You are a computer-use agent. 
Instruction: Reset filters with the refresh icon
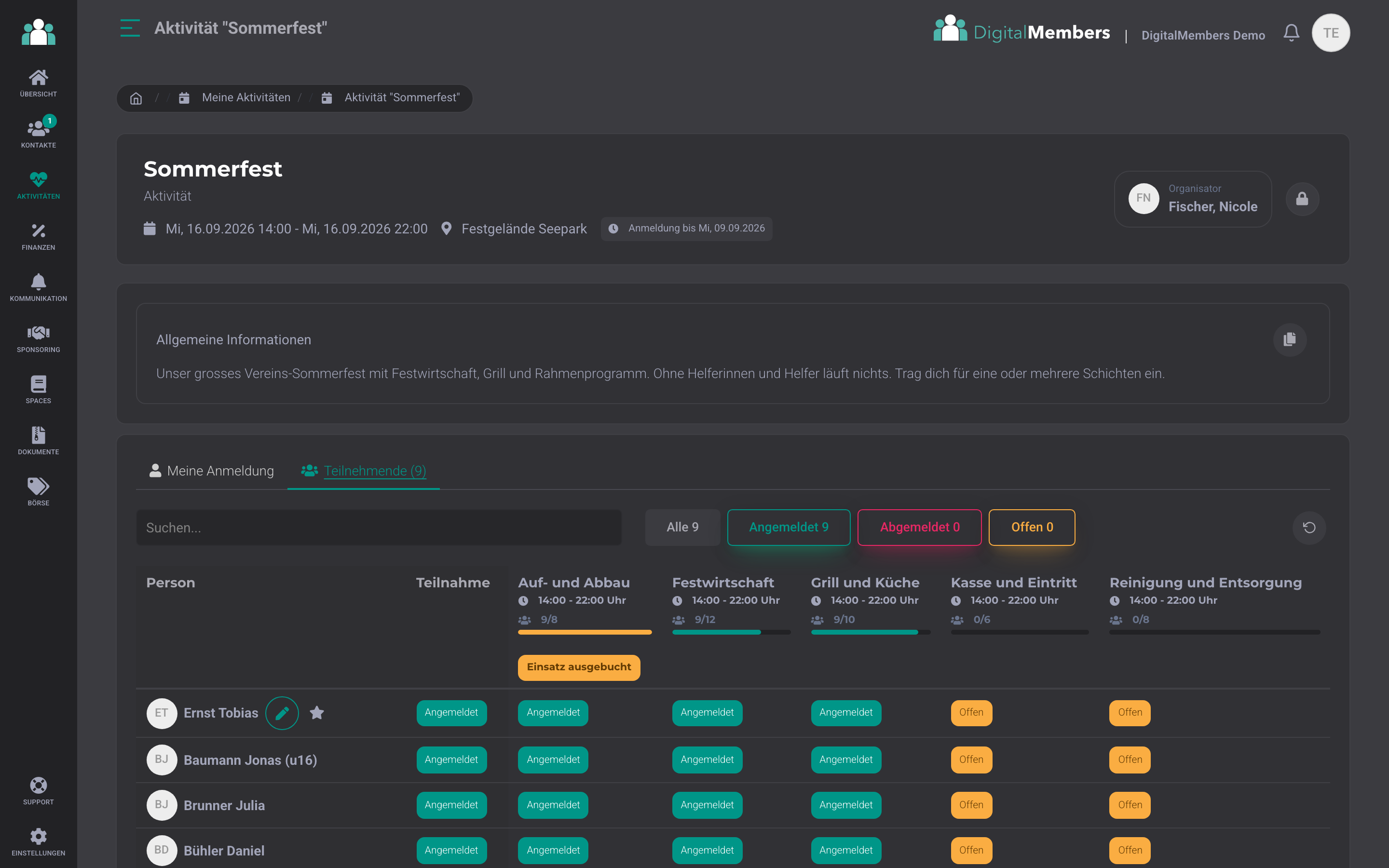1308,527
